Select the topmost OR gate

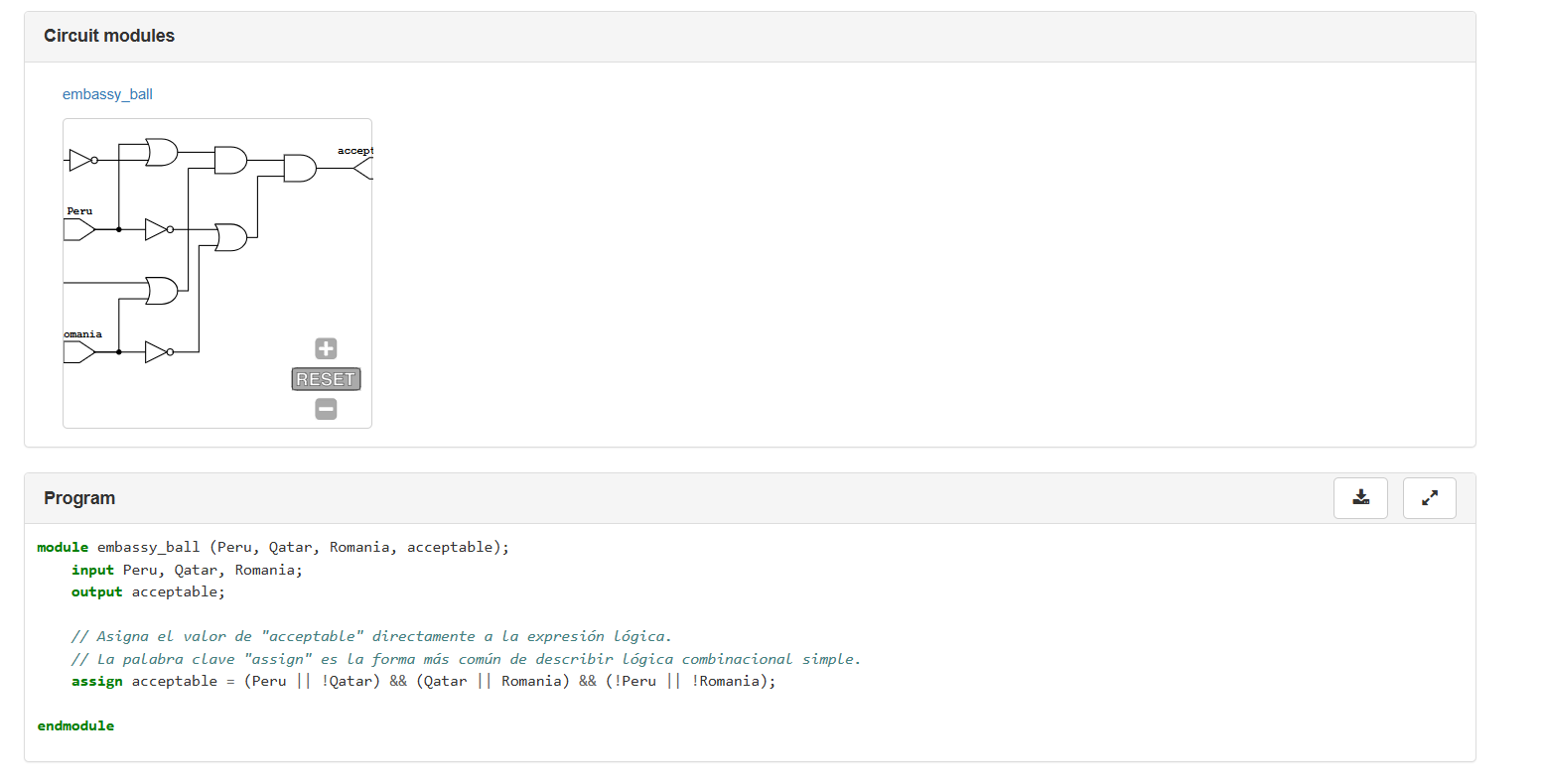pyautogui.click(x=161, y=152)
